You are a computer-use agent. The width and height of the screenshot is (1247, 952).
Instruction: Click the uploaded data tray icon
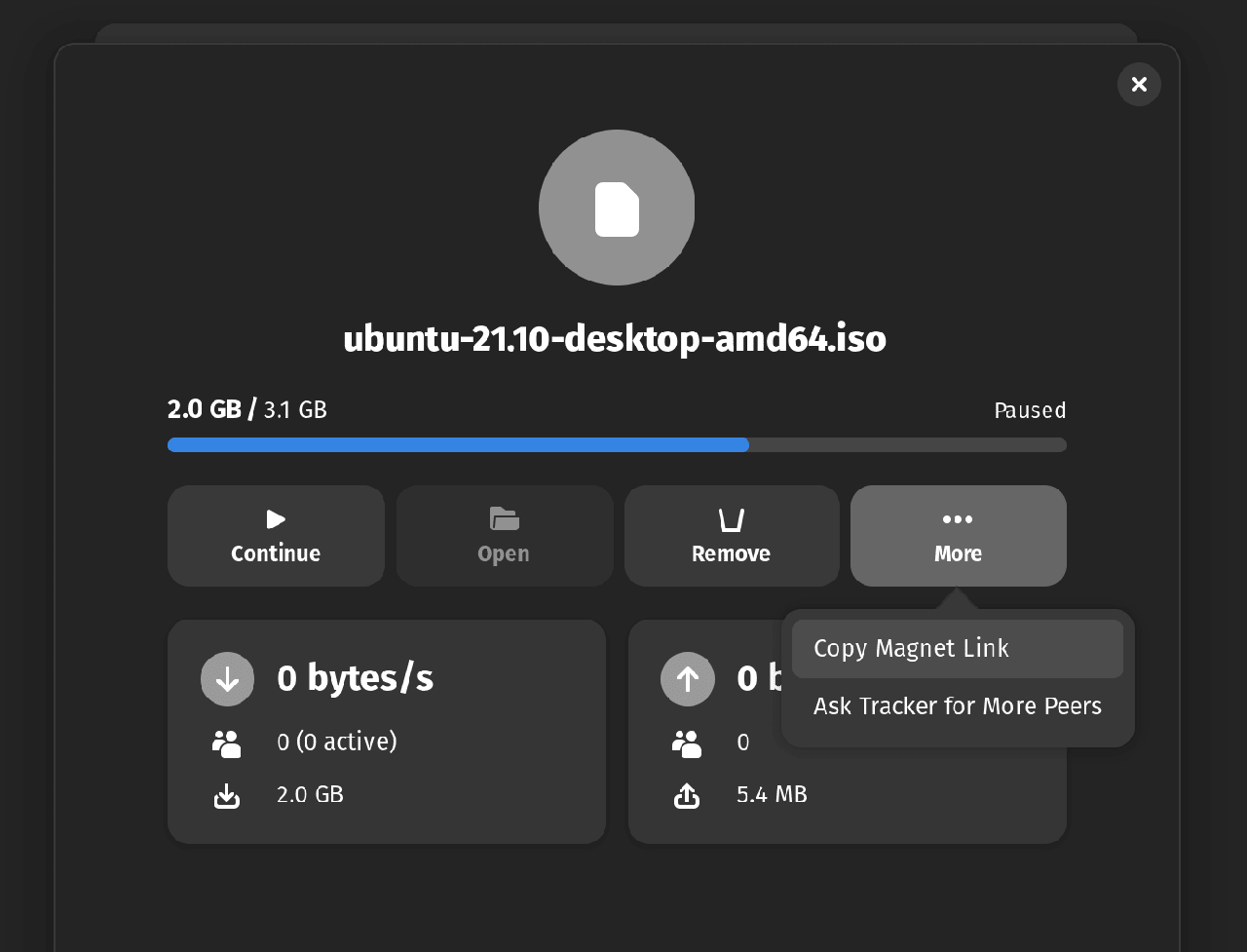(x=687, y=796)
